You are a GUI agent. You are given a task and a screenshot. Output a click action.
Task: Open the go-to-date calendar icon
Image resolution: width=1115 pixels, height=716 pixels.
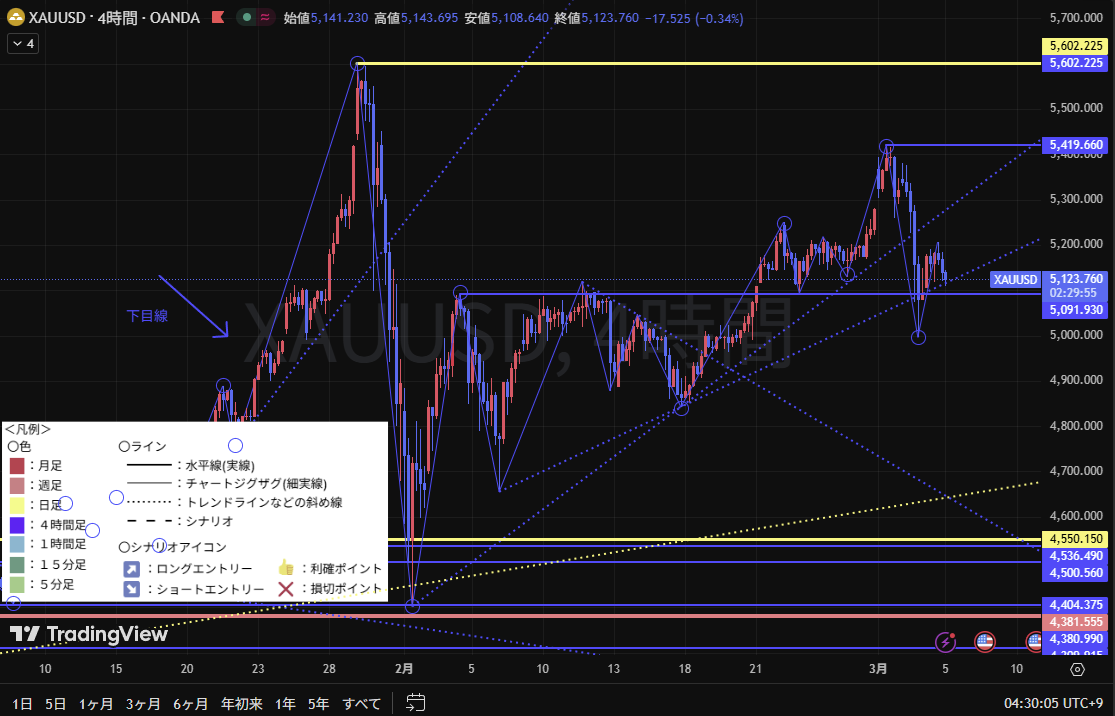417,703
